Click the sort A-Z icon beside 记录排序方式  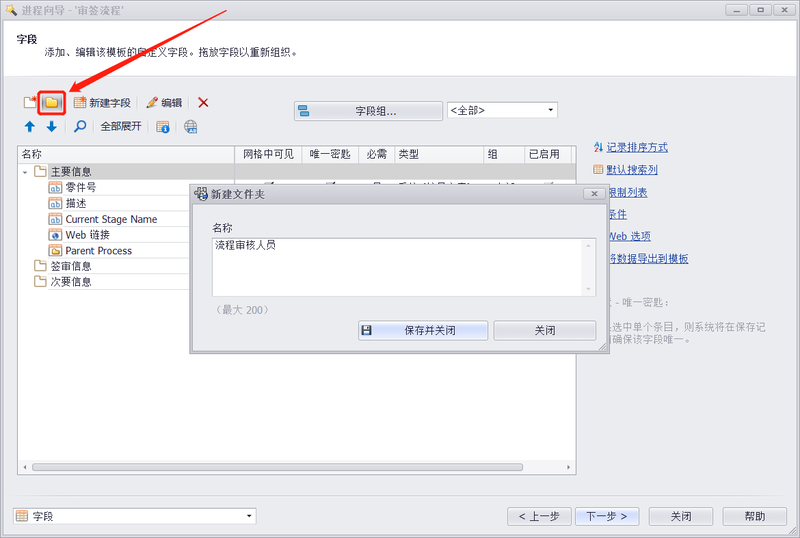pyautogui.click(x=598, y=148)
